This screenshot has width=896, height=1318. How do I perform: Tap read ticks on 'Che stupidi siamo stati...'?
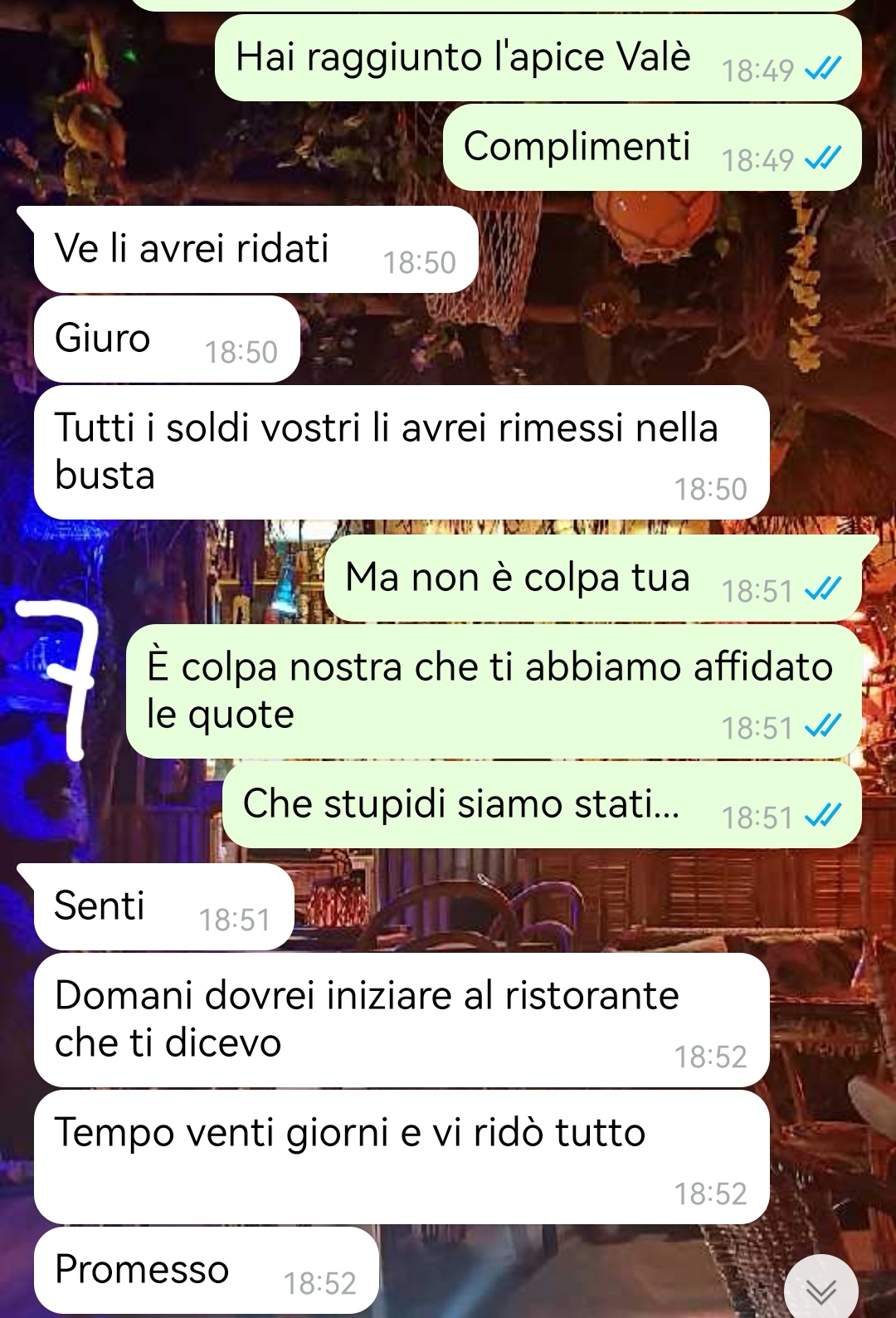[x=824, y=816]
